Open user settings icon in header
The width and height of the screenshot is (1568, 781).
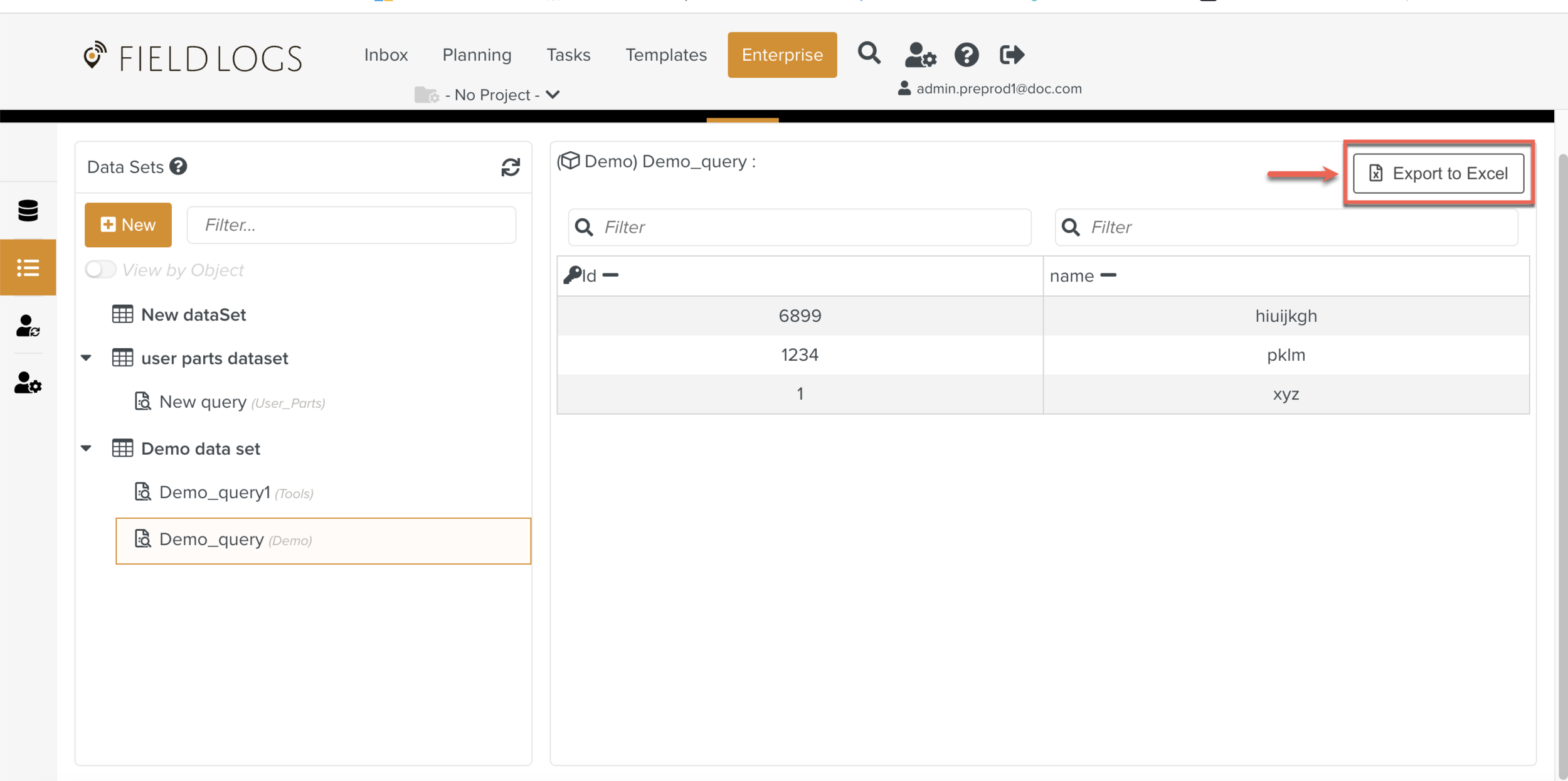(919, 55)
